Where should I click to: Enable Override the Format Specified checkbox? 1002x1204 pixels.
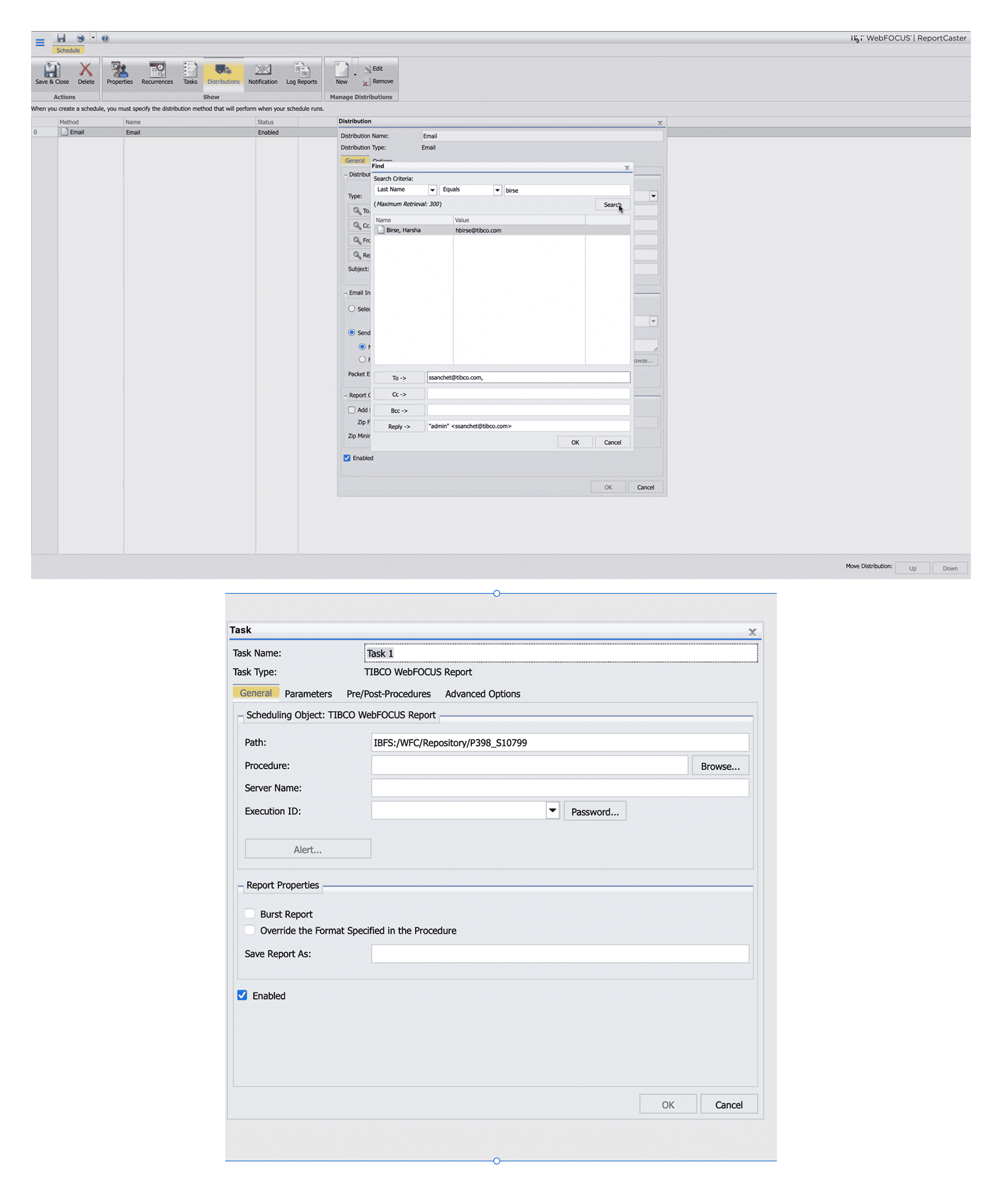(x=250, y=930)
